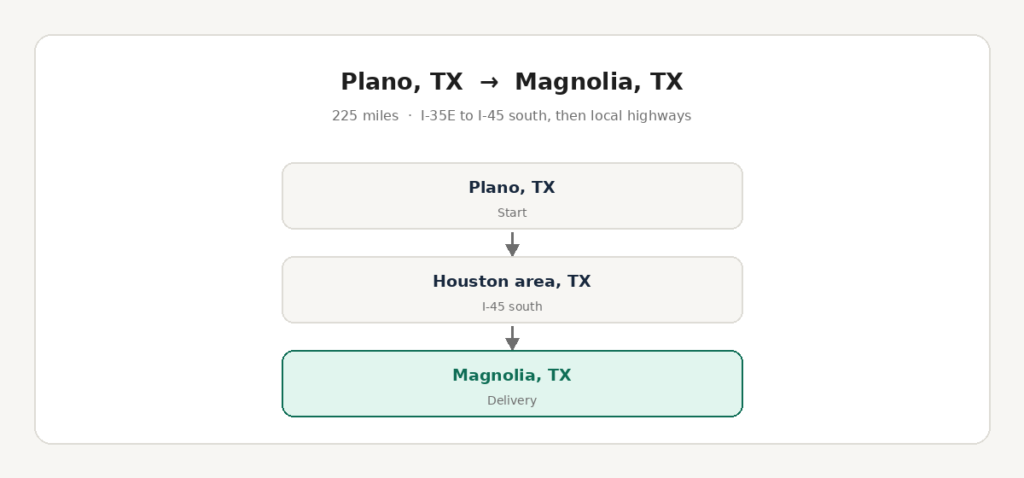Viewport: 1024px width, 478px height.
Task: Click the "Plano, TX" heading inside the first box
Action: (512, 188)
